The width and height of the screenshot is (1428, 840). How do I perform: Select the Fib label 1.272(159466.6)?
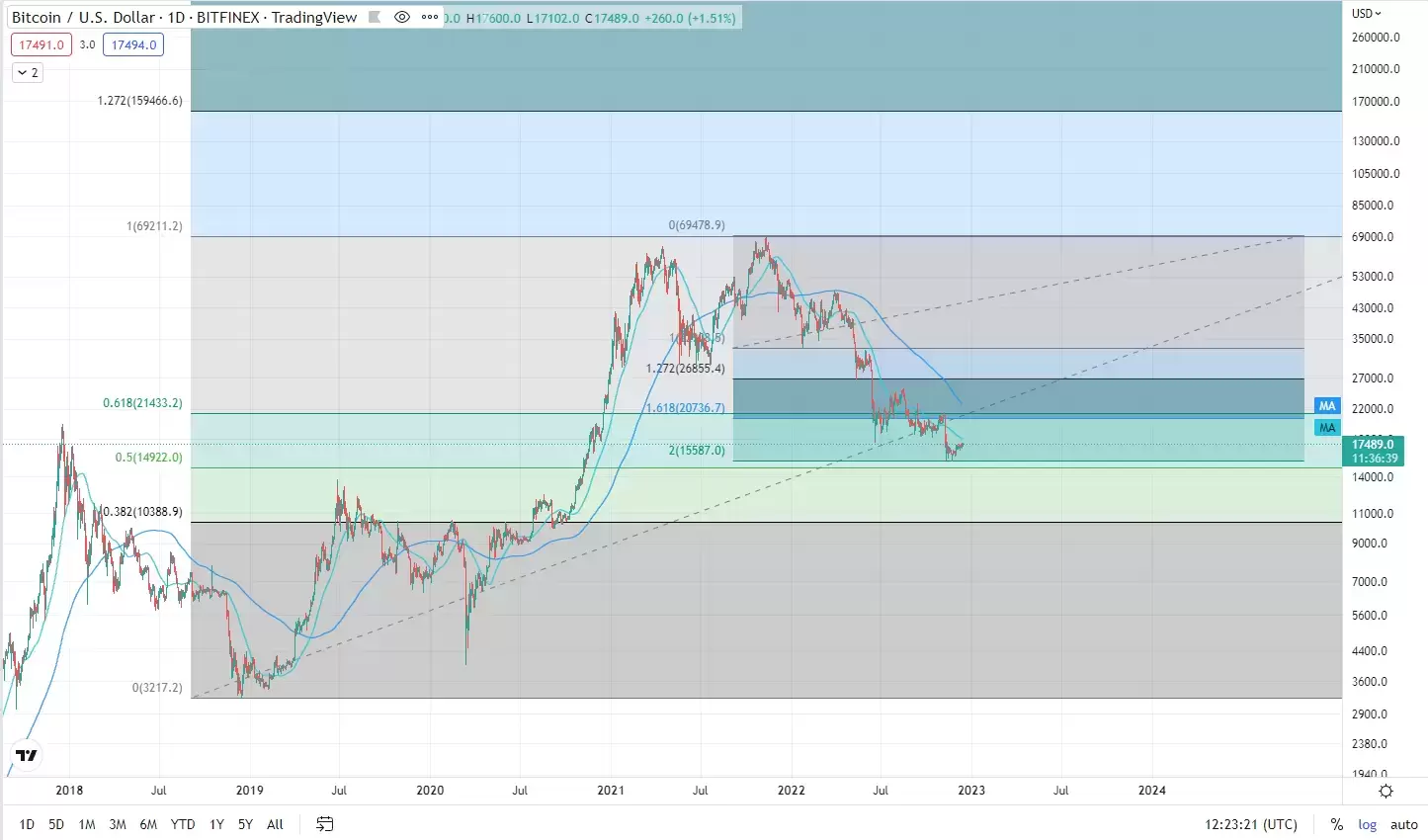pyautogui.click(x=139, y=101)
